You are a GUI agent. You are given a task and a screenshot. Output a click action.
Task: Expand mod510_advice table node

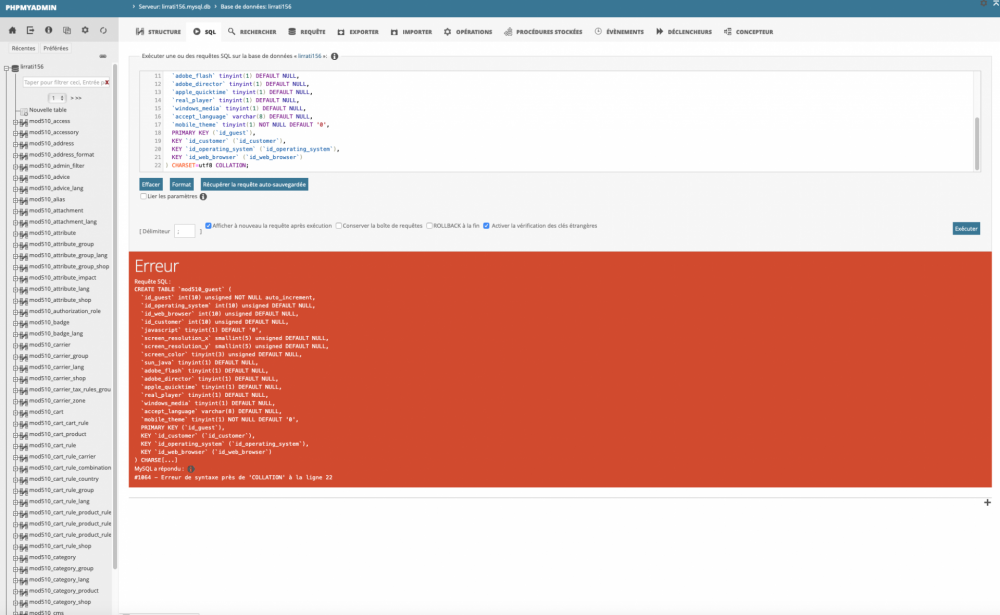click(15, 177)
